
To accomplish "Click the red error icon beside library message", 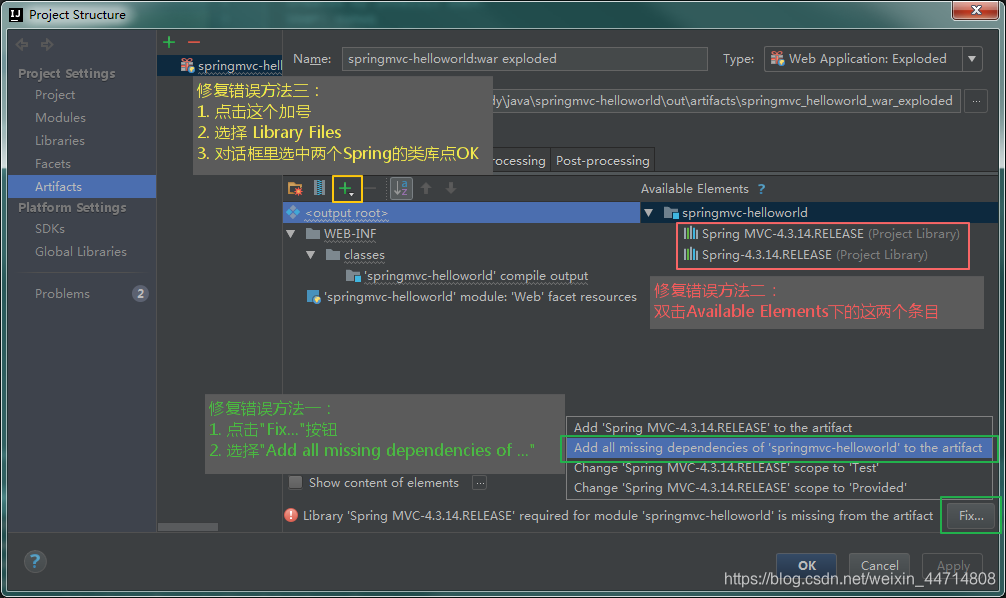I will pyautogui.click(x=291, y=515).
